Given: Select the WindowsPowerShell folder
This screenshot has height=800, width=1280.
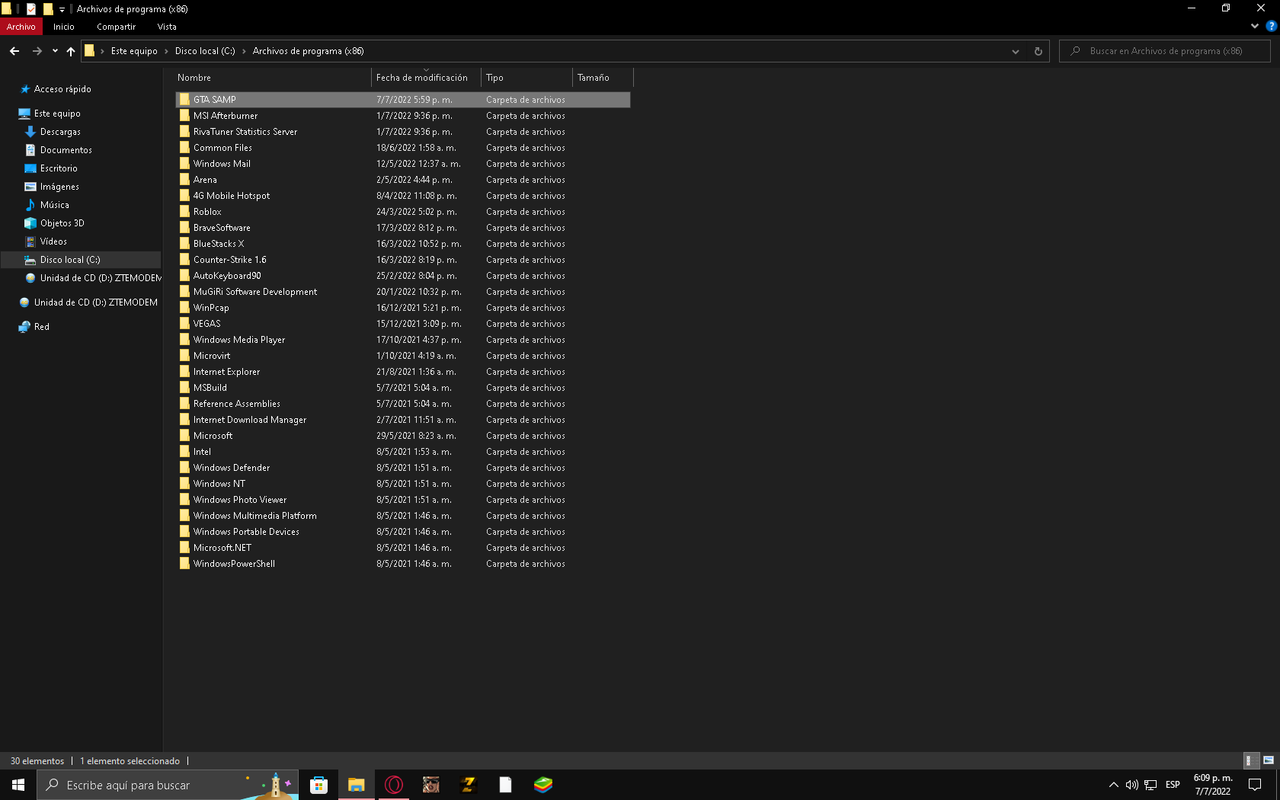Looking at the screenshot, I should (234, 564).
